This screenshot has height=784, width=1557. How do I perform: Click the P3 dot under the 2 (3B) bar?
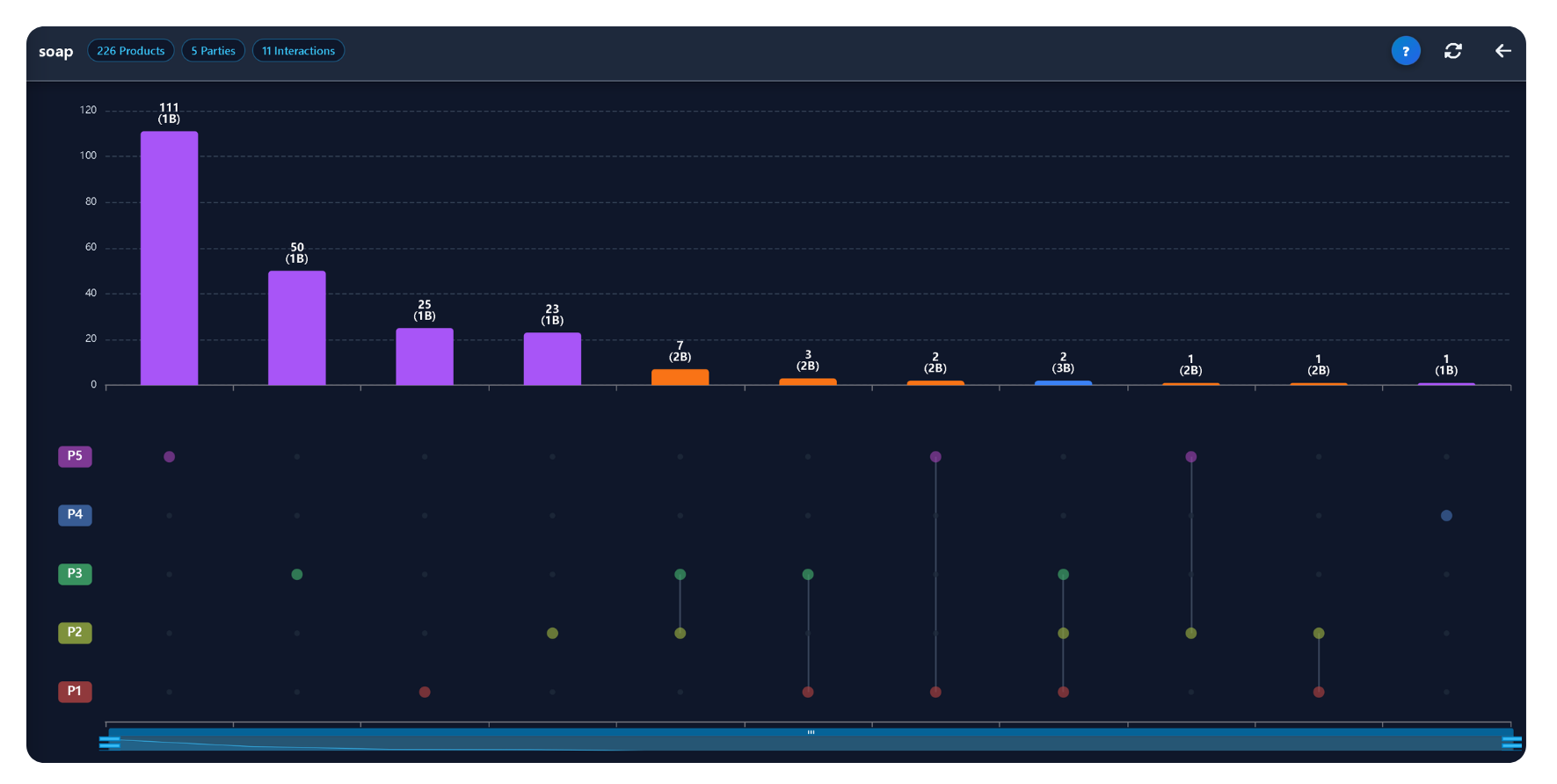pos(1063,575)
